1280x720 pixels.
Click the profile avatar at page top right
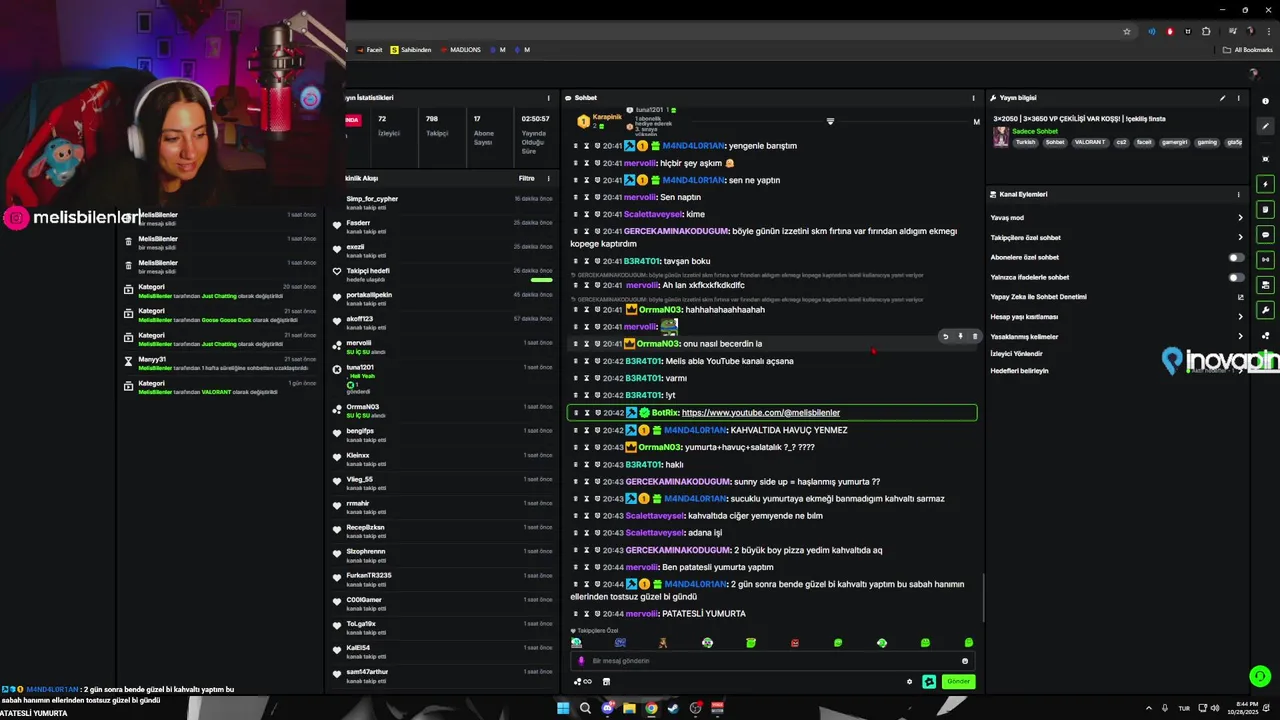click(1254, 74)
